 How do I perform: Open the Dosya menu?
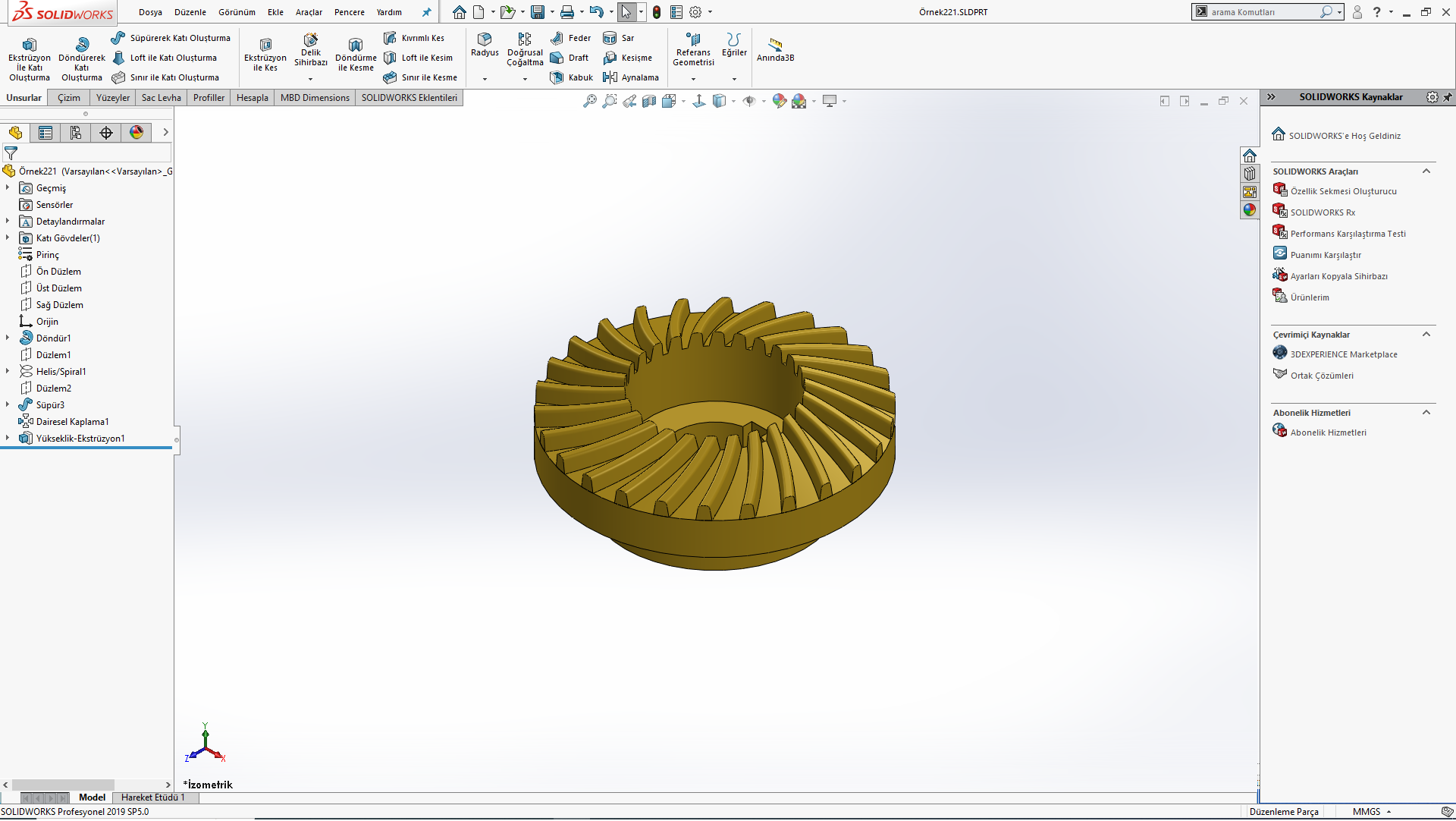click(x=150, y=12)
